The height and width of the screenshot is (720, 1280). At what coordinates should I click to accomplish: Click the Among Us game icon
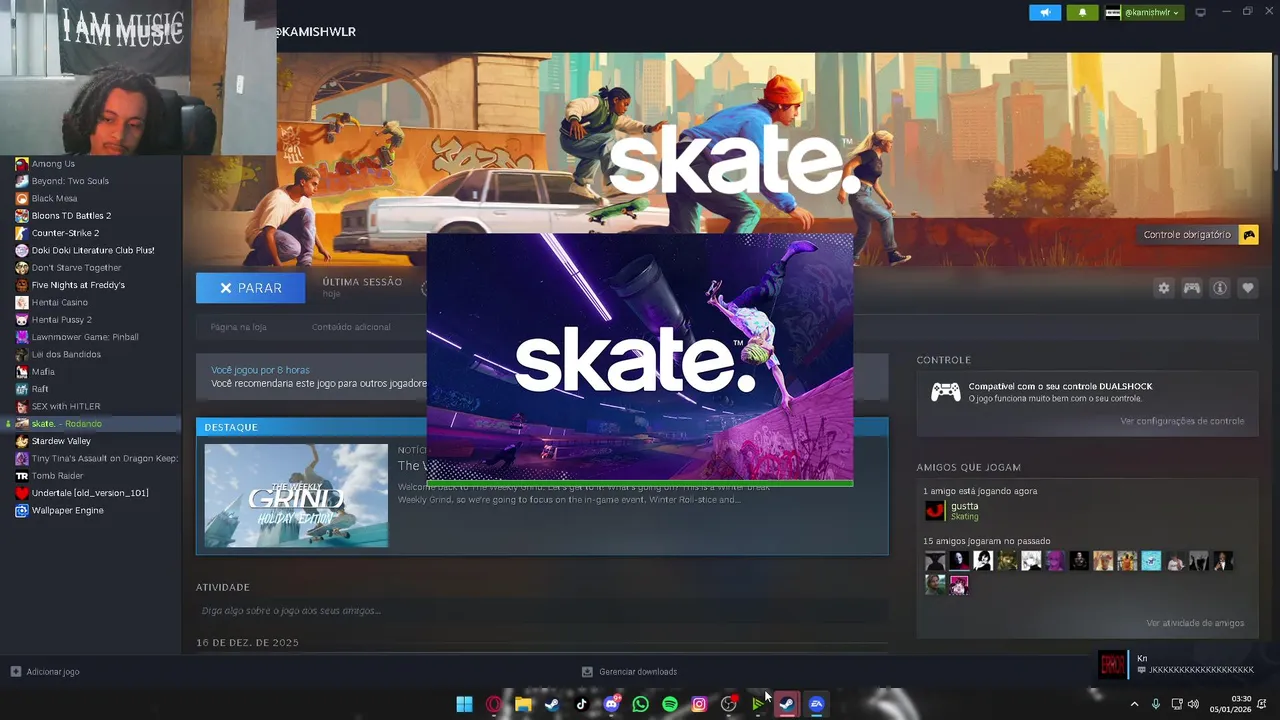click(x=22, y=163)
